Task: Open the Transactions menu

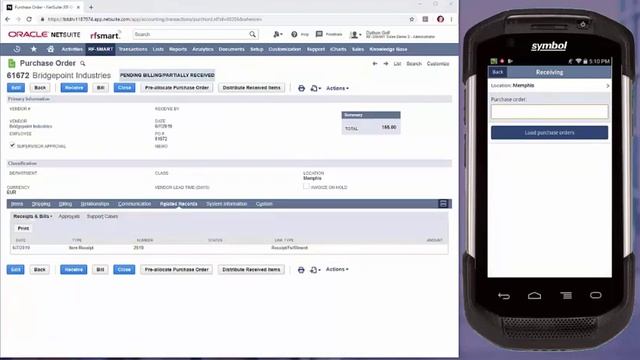Action: tap(133, 49)
